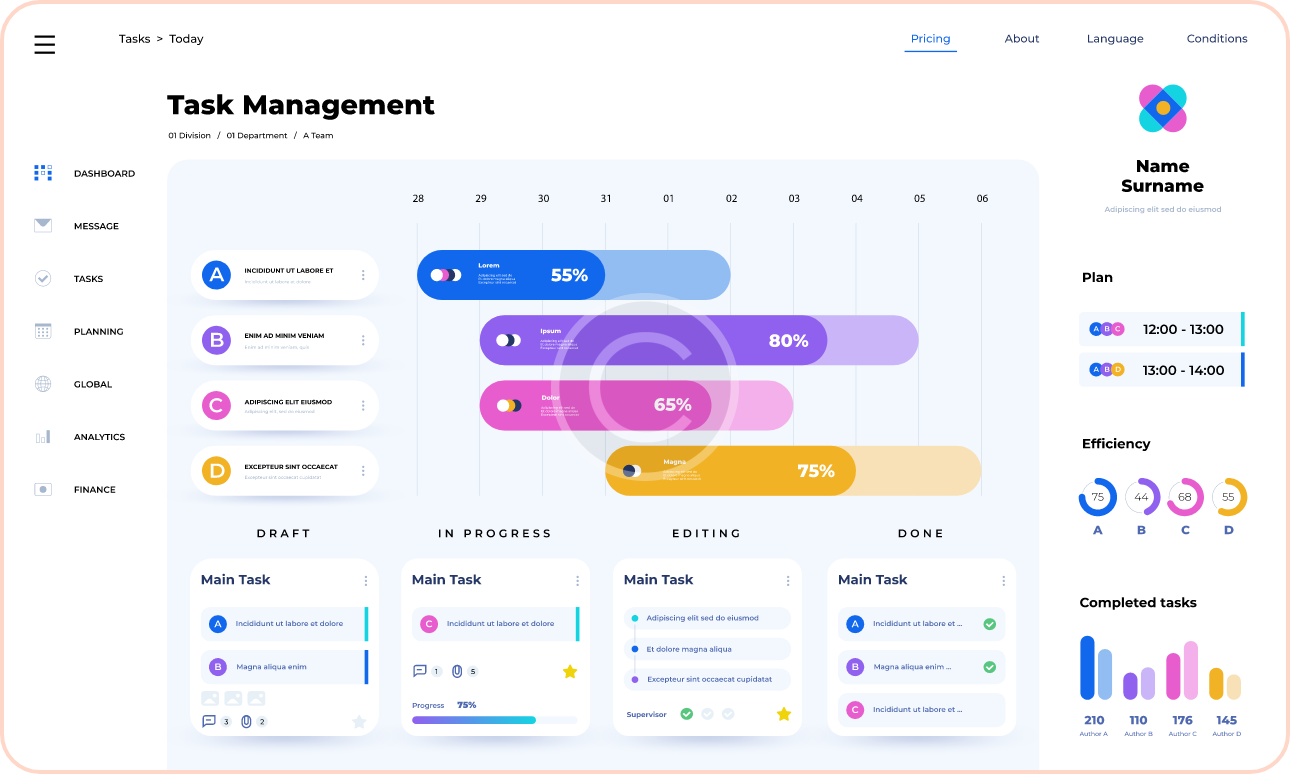Image resolution: width=1291 pixels, height=775 pixels.
Task: Click the Tasks breadcrumb link
Action: 134,39
